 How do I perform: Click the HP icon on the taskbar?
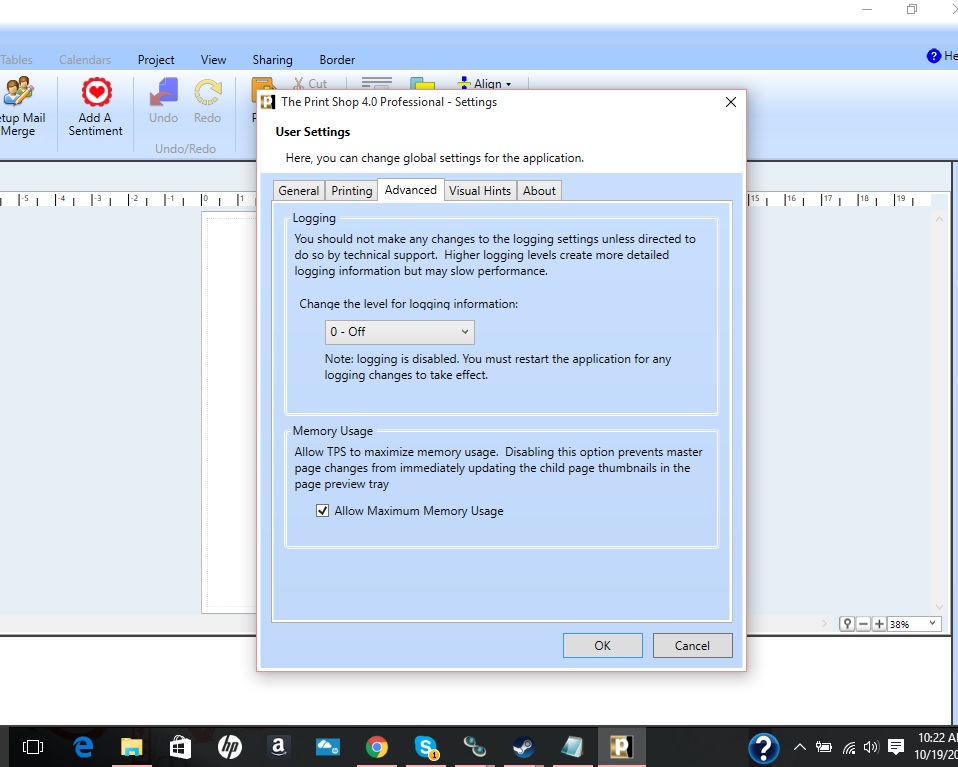tap(230, 747)
